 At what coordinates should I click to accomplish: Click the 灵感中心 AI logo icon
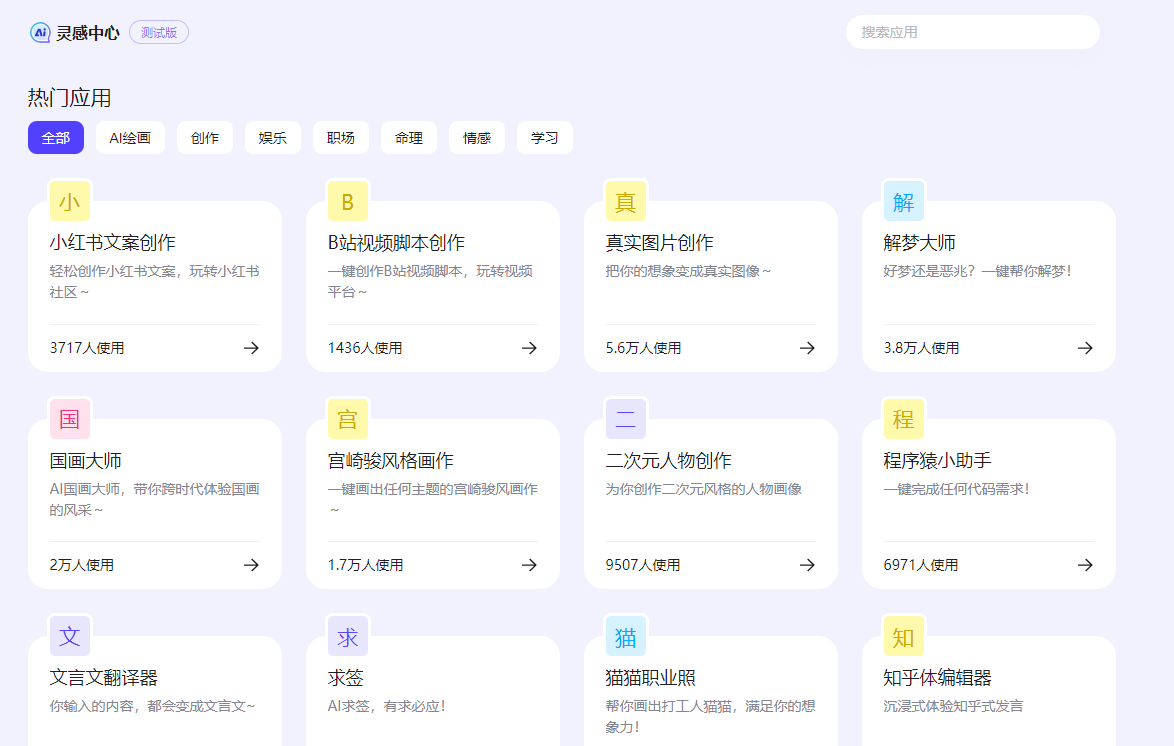point(40,32)
